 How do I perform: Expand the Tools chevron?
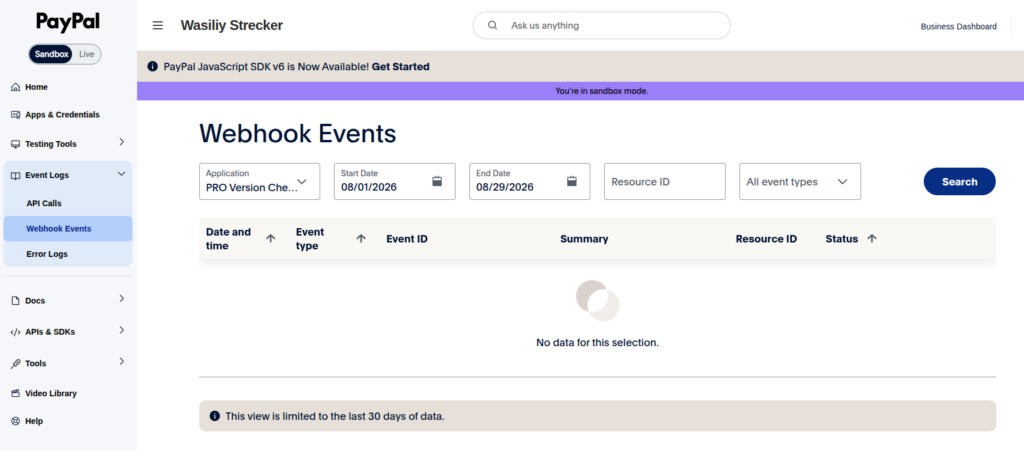click(x=121, y=362)
